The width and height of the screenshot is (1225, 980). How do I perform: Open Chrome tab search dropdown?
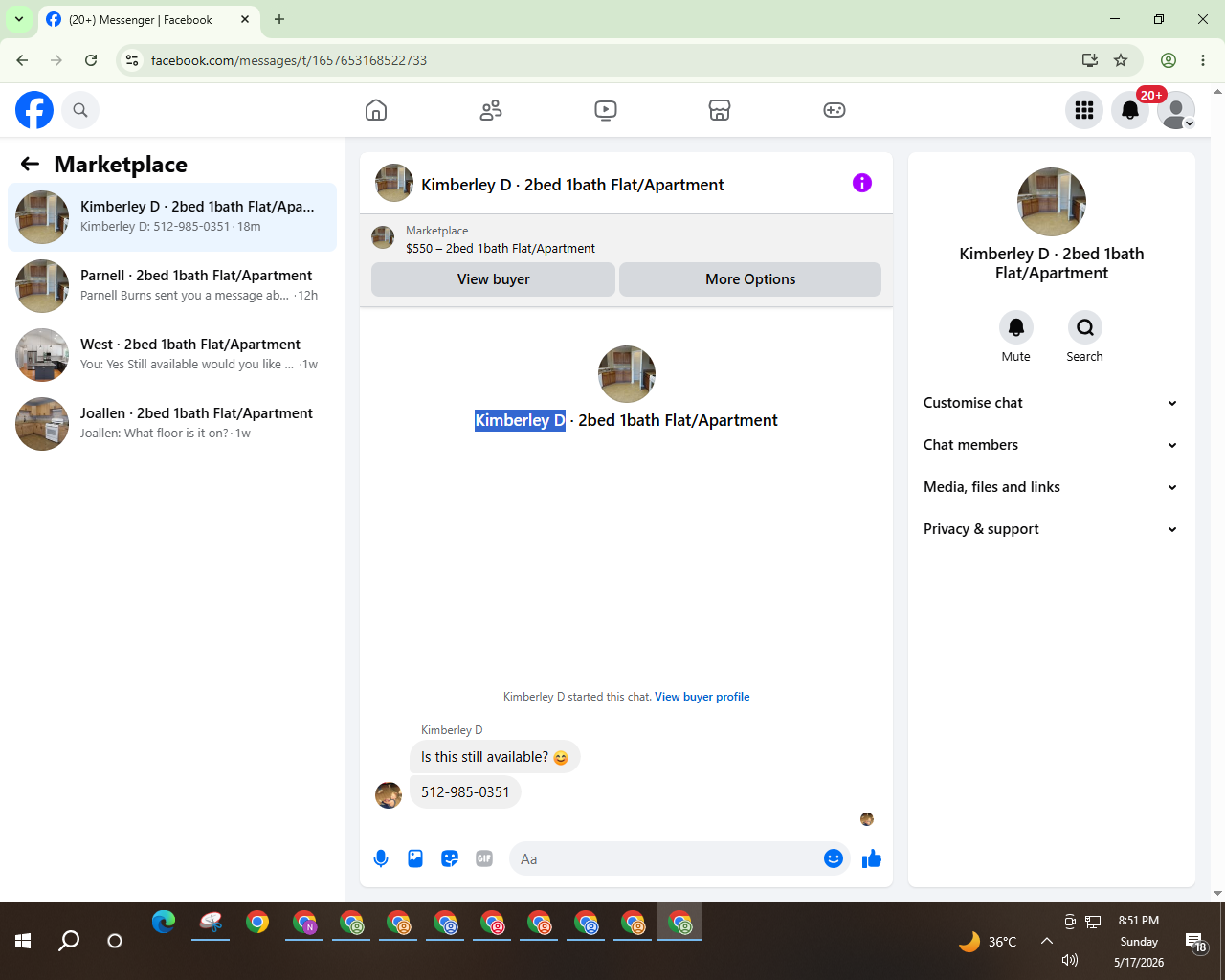pos(19,19)
